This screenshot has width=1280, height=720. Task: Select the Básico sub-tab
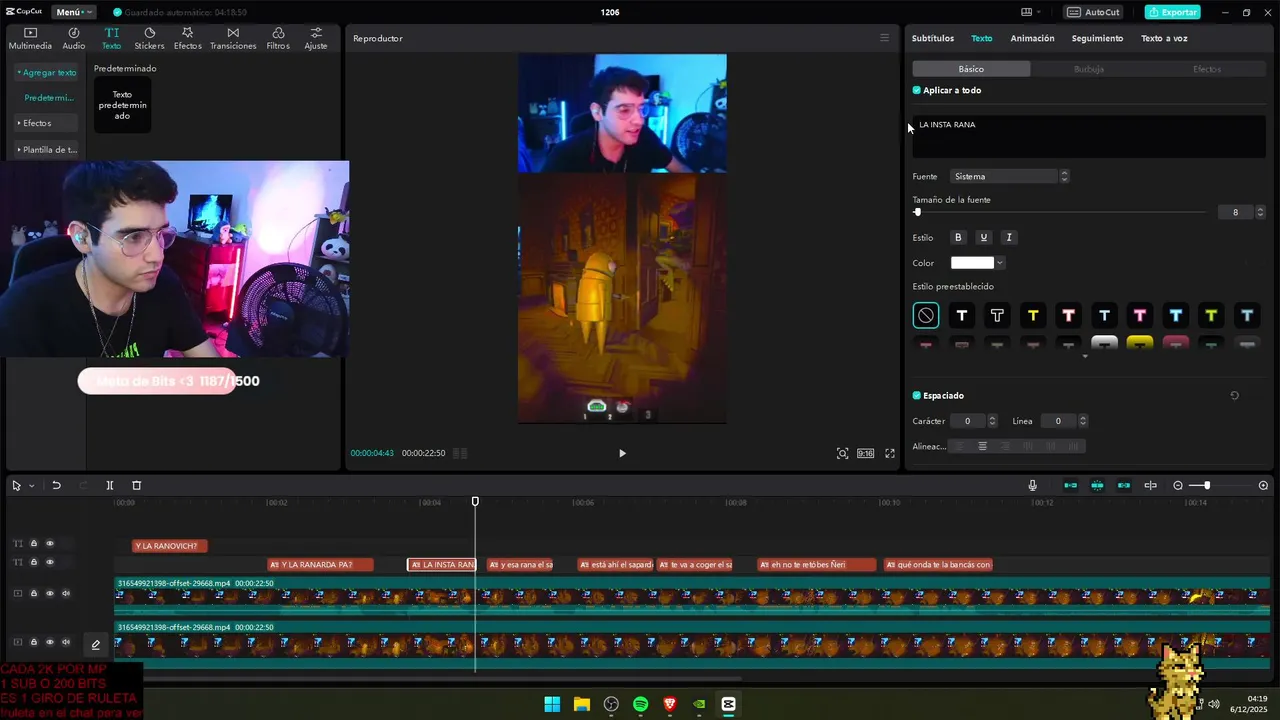point(971,69)
